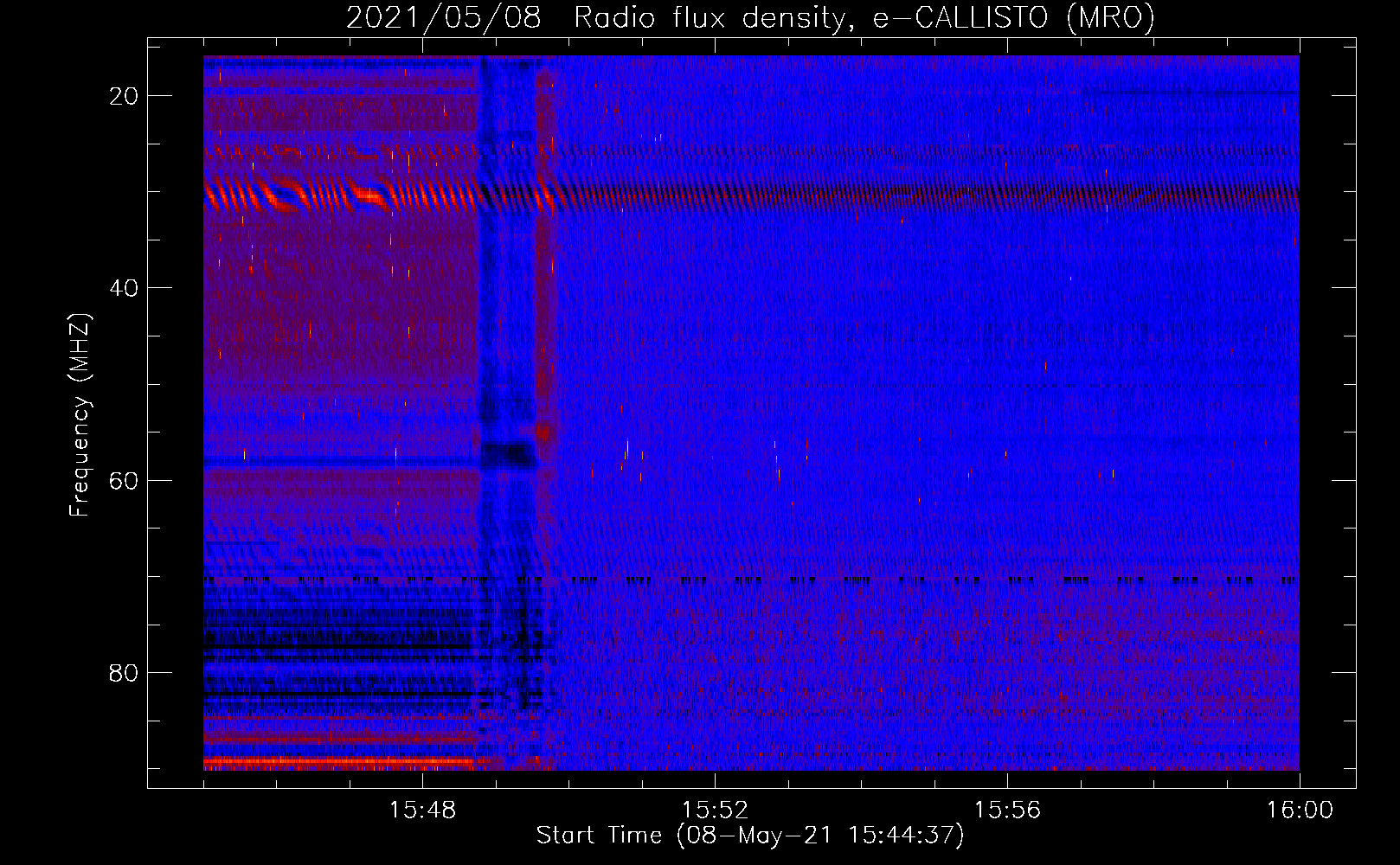Click the 60 MHz frequency tick label
The width and height of the screenshot is (1400, 865).
124,481
